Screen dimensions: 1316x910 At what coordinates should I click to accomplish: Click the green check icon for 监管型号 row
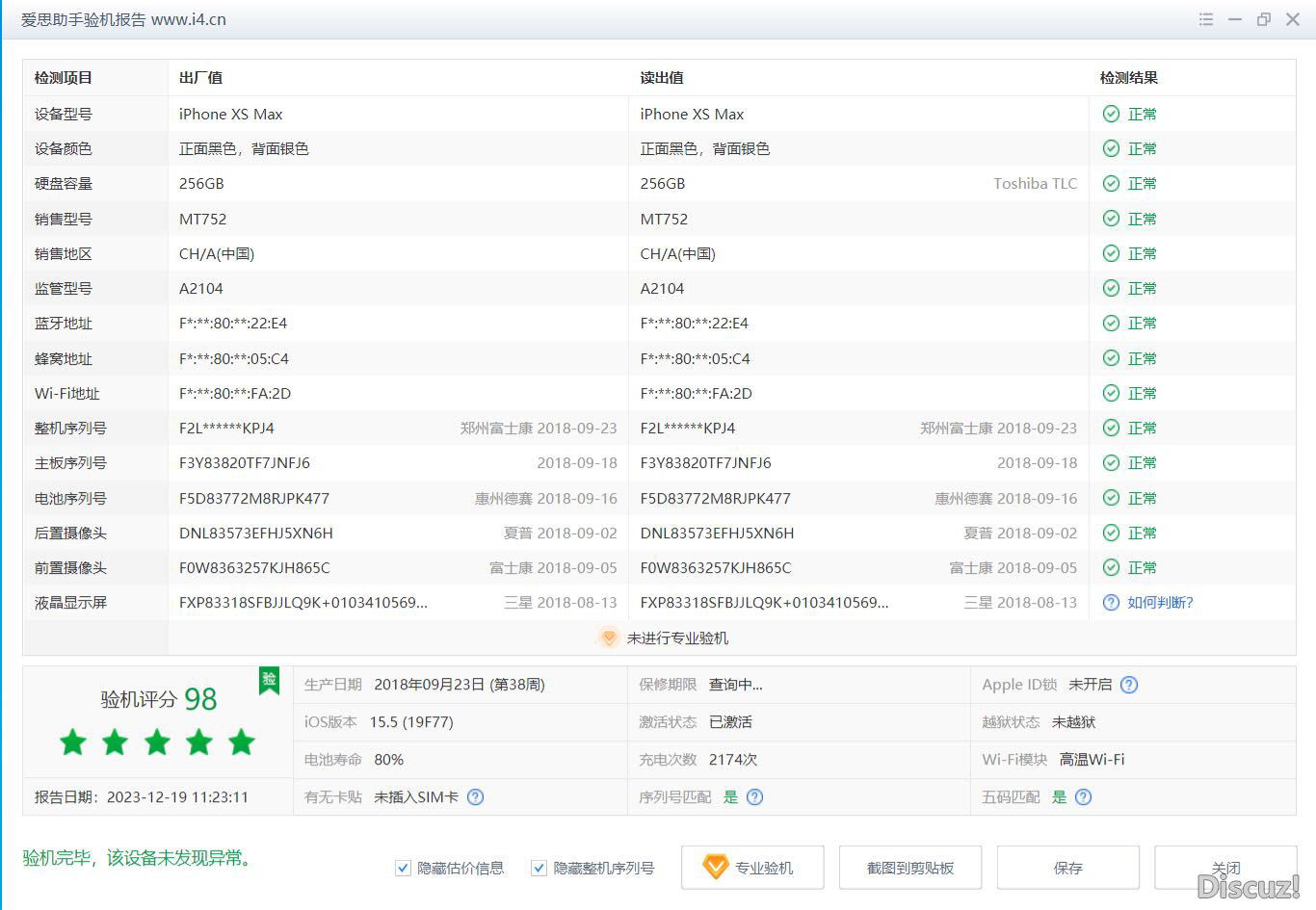tap(1111, 288)
